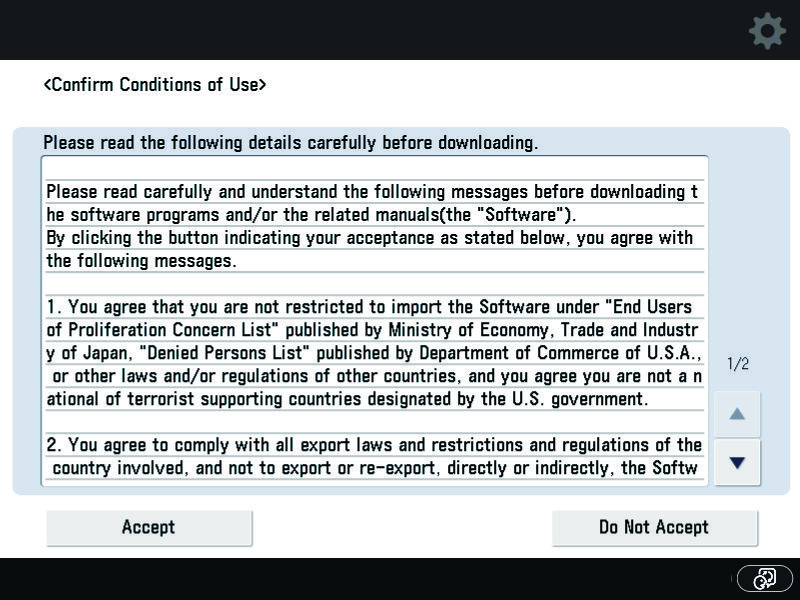Viewport: 800px width, 600px height.
Task: Click the line 'or other laws and/or regulations'
Action: 377,376
